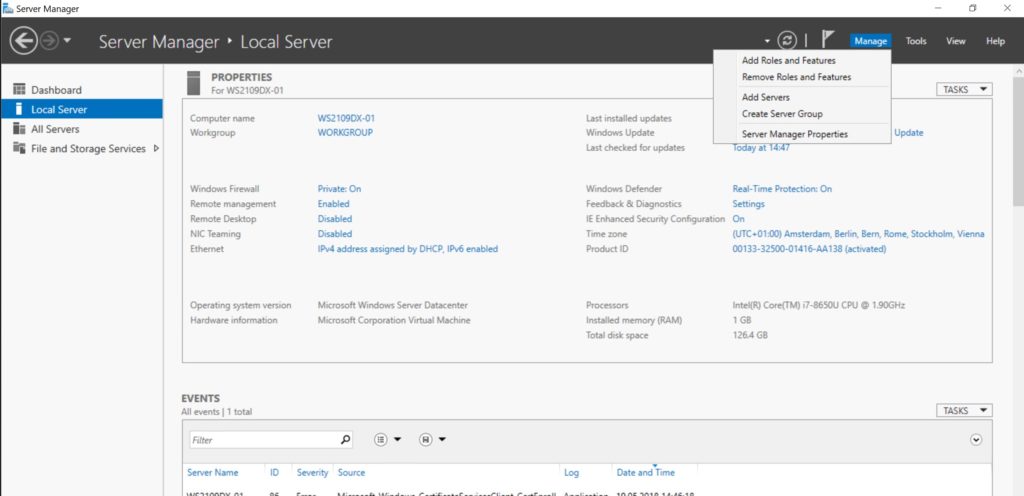1024x496 pixels.
Task: Click WORKGROUP link
Action: pyautogui.click(x=345, y=132)
